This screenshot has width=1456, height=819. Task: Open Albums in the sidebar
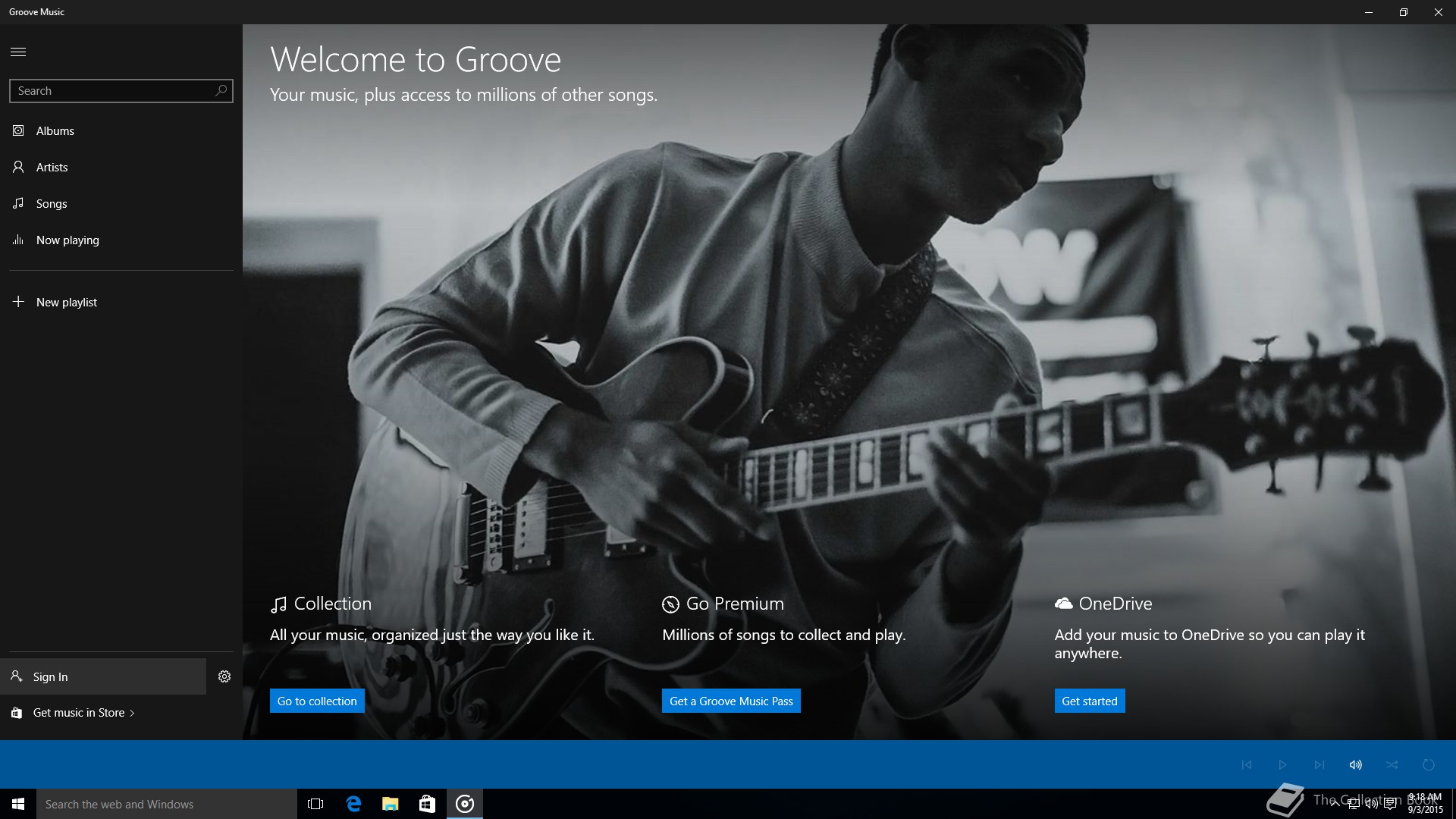121,131
